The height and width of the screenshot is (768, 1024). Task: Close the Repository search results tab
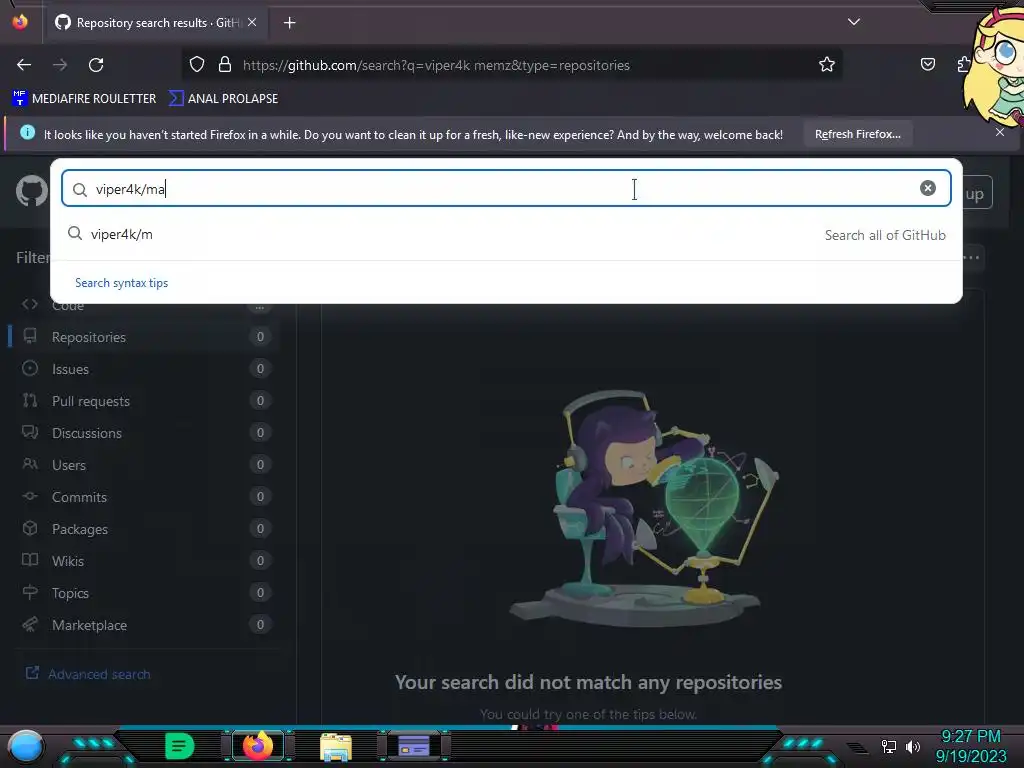pyautogui.click(x=252, y=22)
